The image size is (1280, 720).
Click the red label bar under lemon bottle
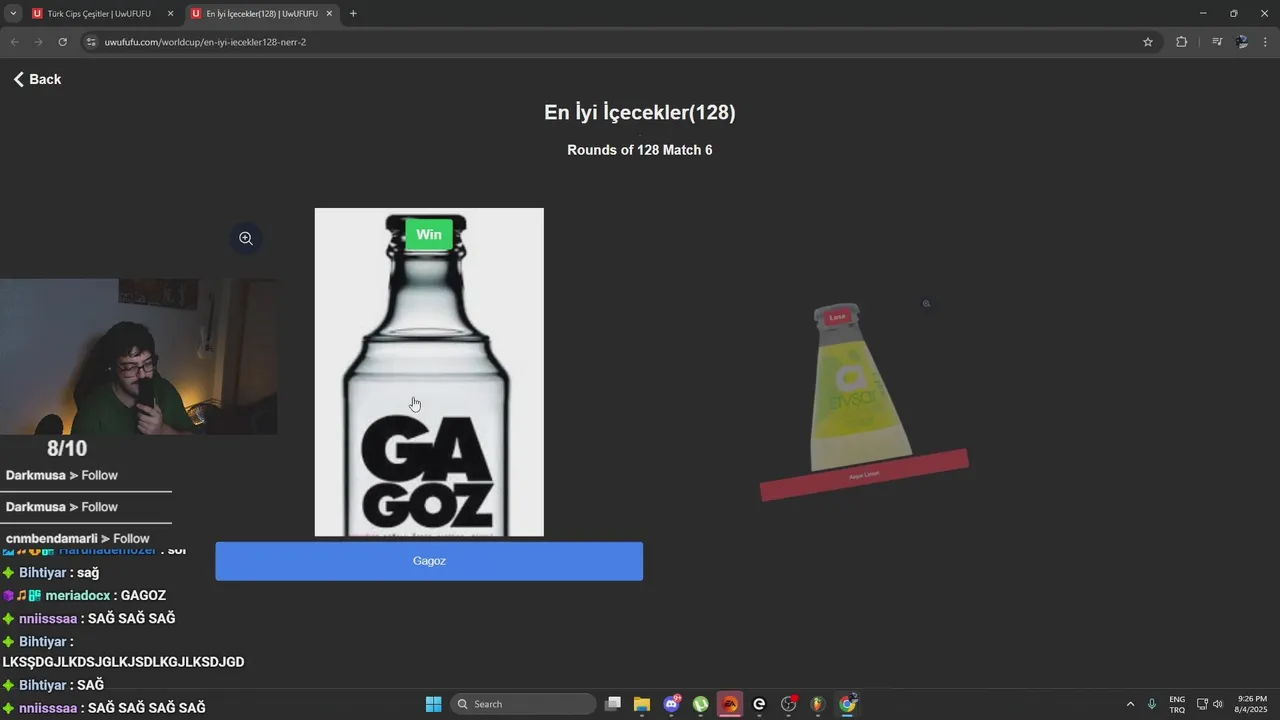click(x=864, y=475)
